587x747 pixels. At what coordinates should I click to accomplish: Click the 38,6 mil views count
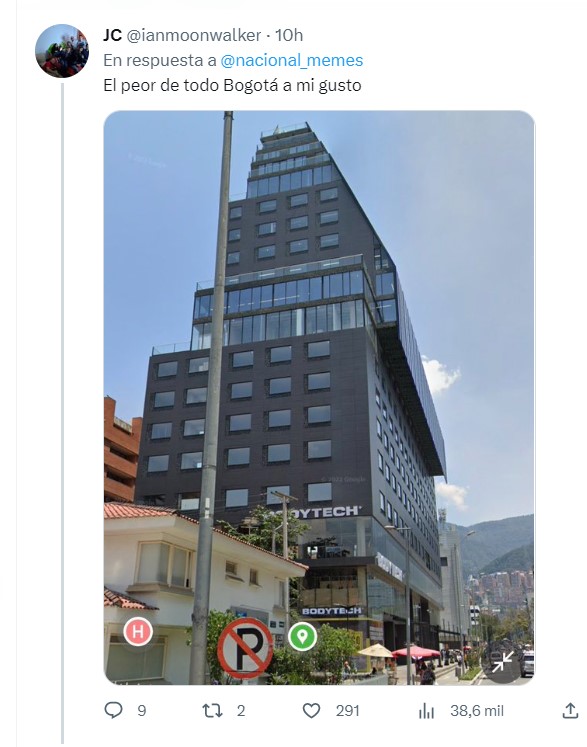point(477,711)
